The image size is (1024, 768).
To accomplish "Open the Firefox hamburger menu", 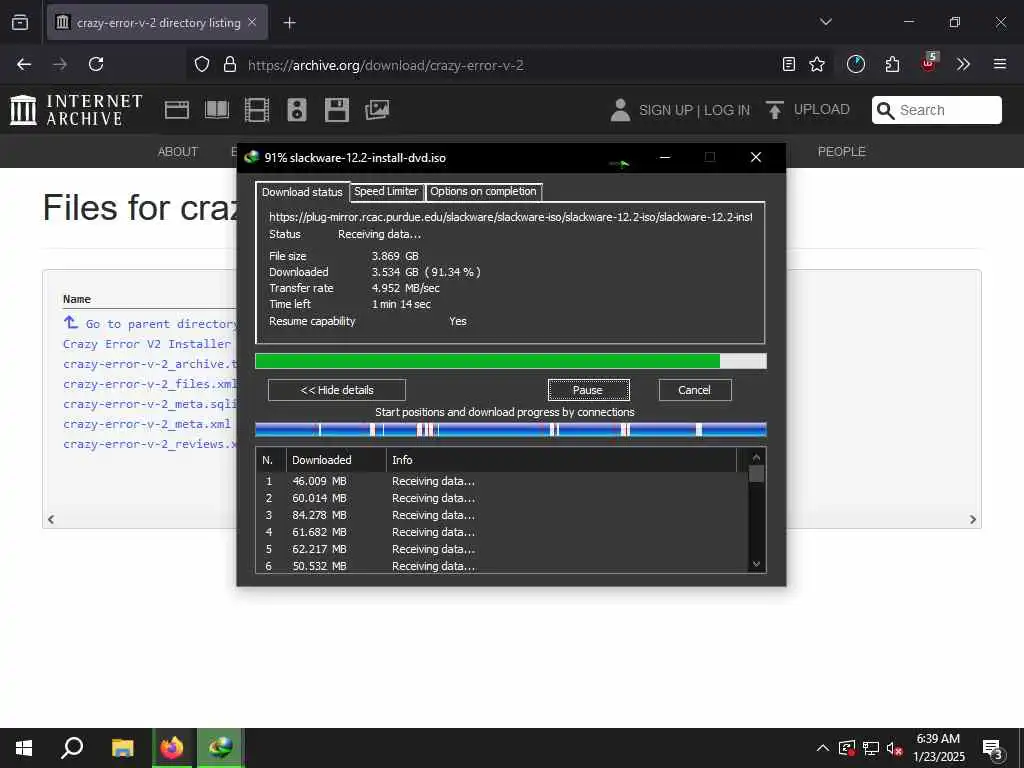I will pyautogui.click(x=1000, y=64).
